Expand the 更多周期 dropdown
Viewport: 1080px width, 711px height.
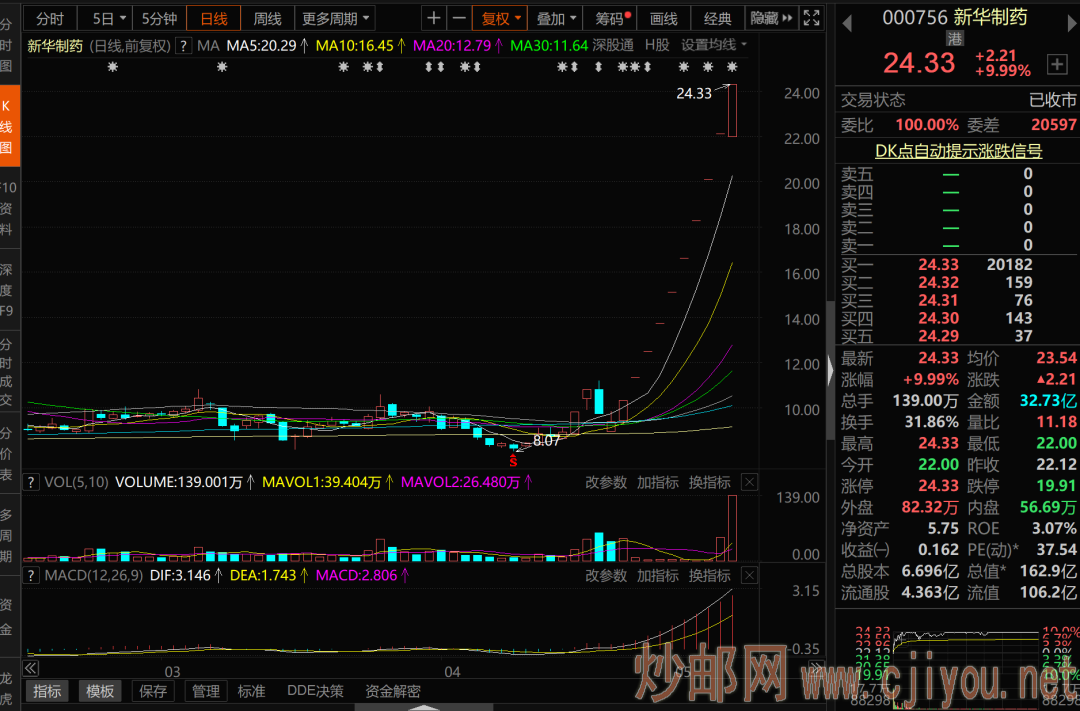coord(336,18)
